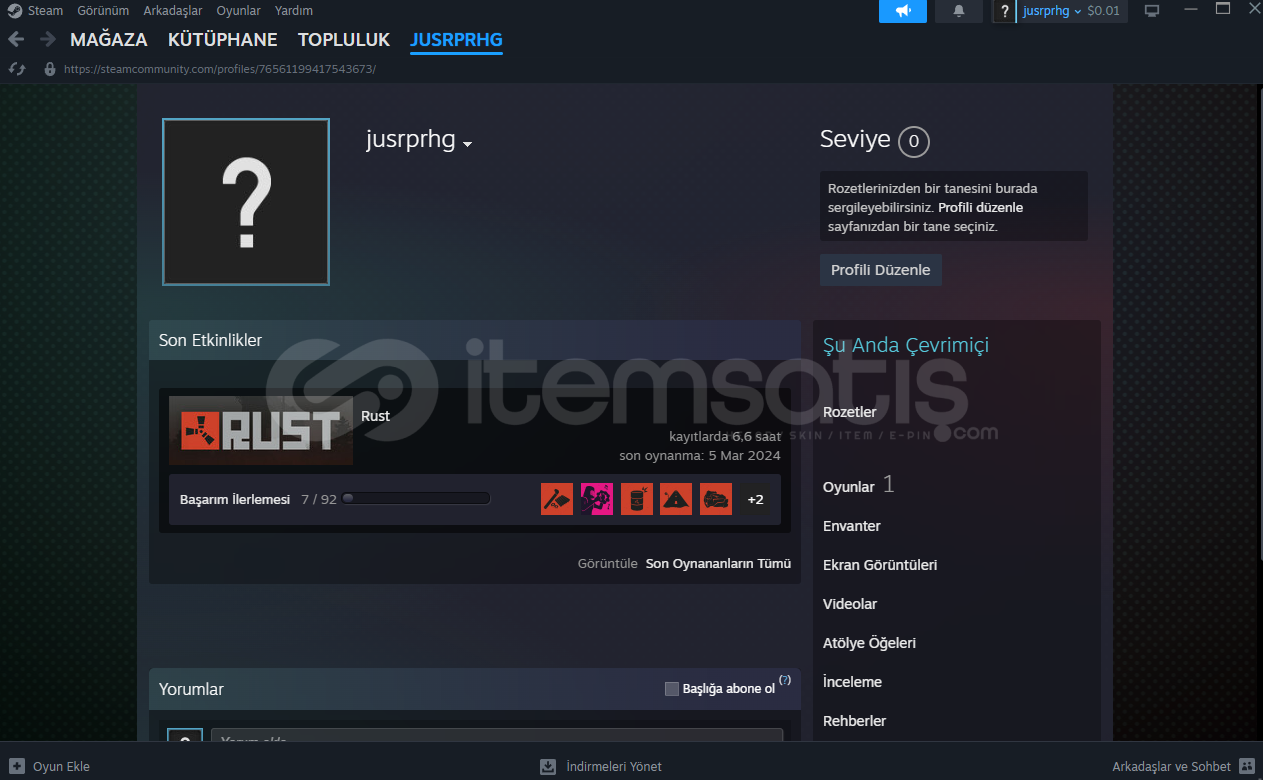Open the Arkadaşlar menu
Viewport: 1263px width, 780px height.
tap(173, 11)
